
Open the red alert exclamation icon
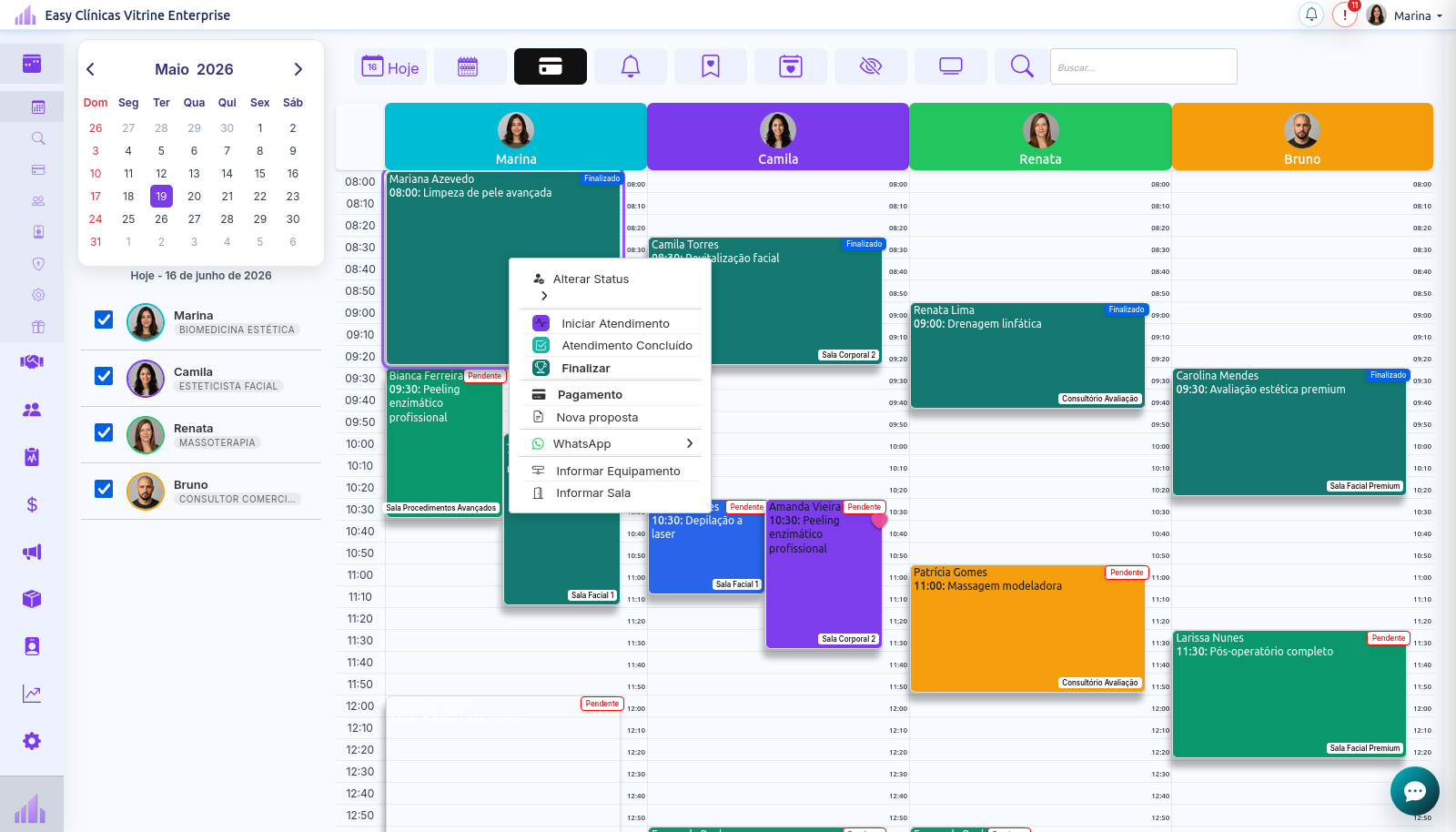pos(1345,15)
